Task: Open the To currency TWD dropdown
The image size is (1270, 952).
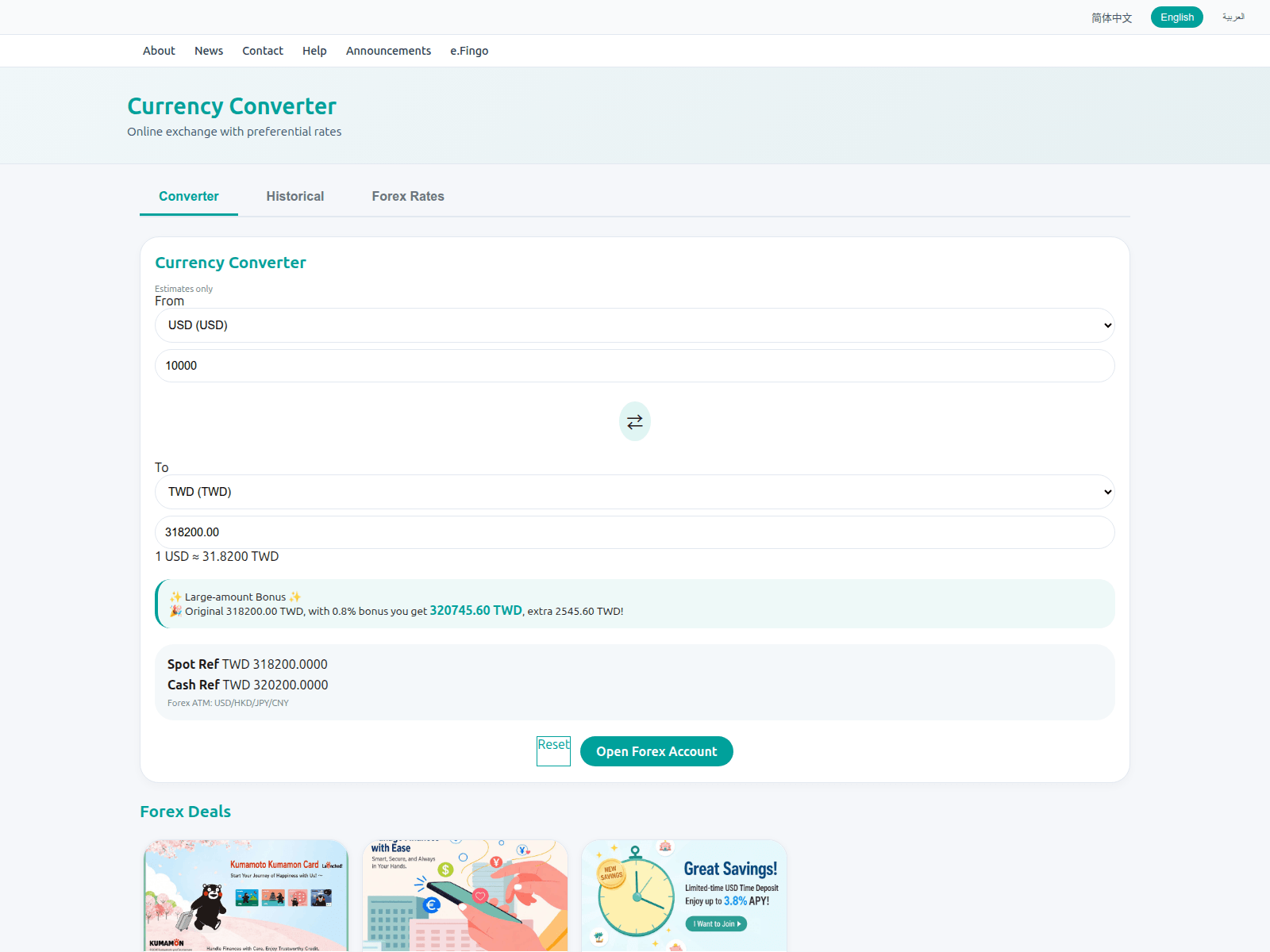Action: pos(635,492)
